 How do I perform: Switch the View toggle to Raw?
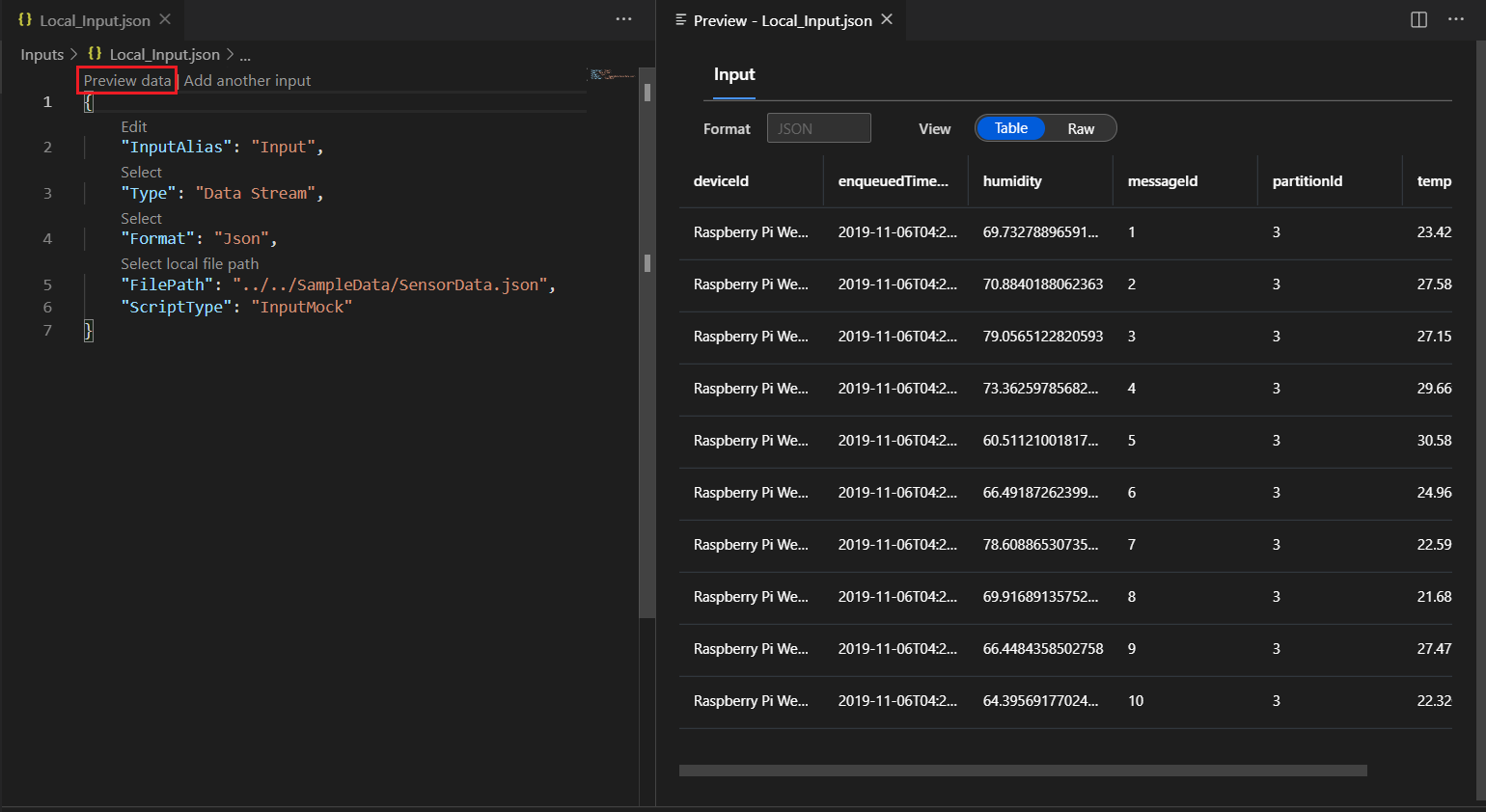pos(1080,127)
